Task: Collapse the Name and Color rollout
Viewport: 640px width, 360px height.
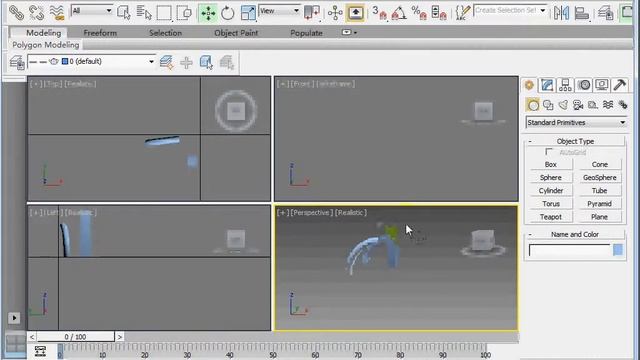Action: [x=575, y=234]
